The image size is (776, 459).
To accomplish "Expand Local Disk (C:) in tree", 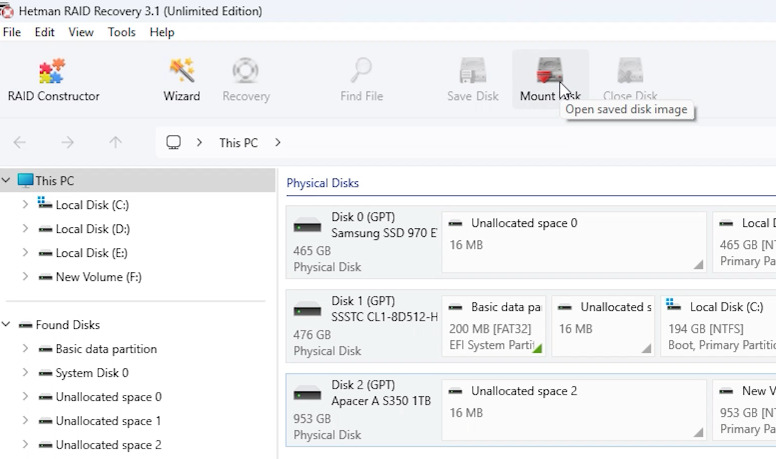I will 25,204.
